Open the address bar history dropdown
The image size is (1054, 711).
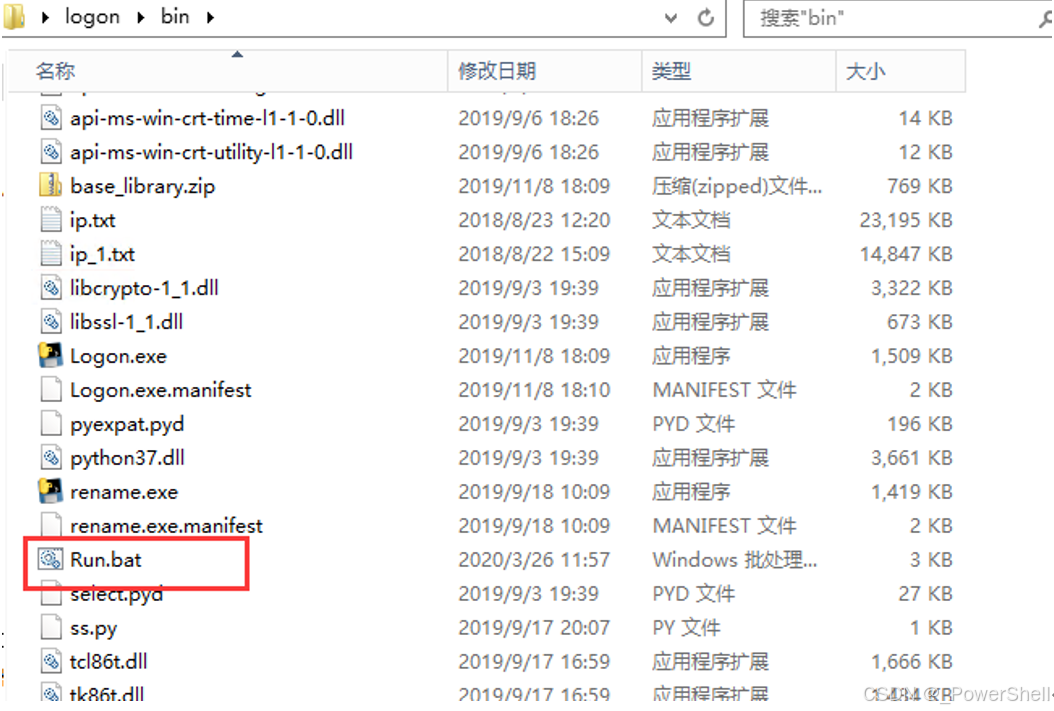pos(670,18)
